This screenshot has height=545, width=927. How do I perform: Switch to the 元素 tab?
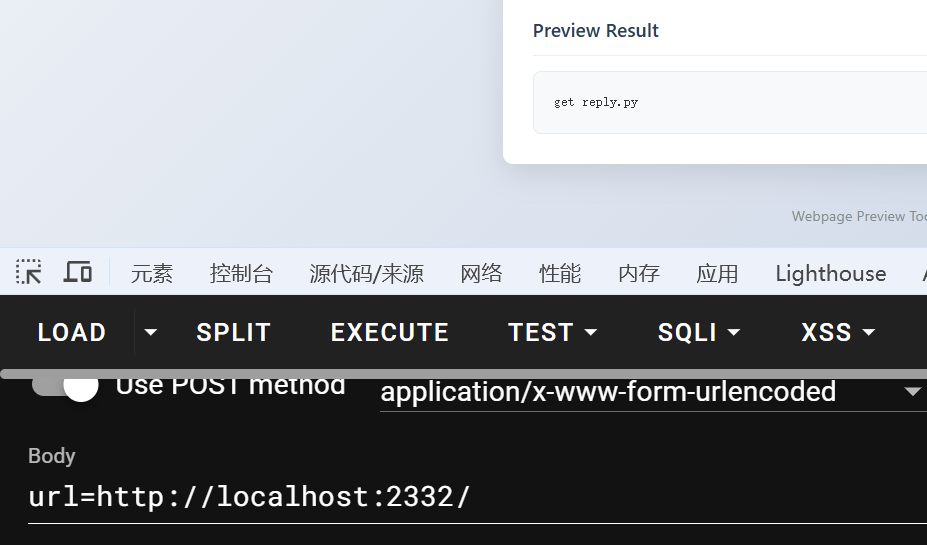(152, 273)
